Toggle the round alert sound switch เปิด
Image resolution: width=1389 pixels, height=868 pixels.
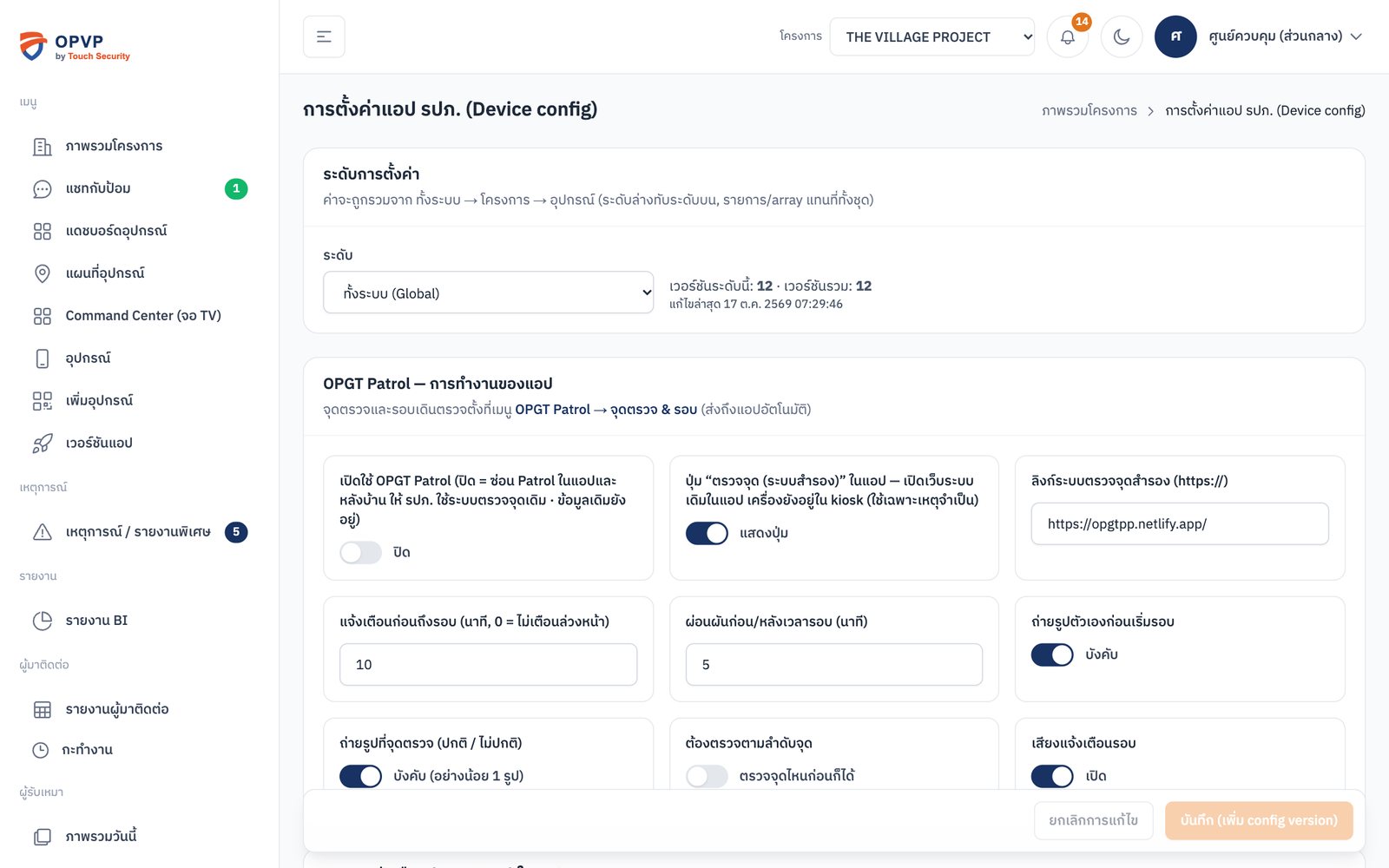coord(1052,776)
